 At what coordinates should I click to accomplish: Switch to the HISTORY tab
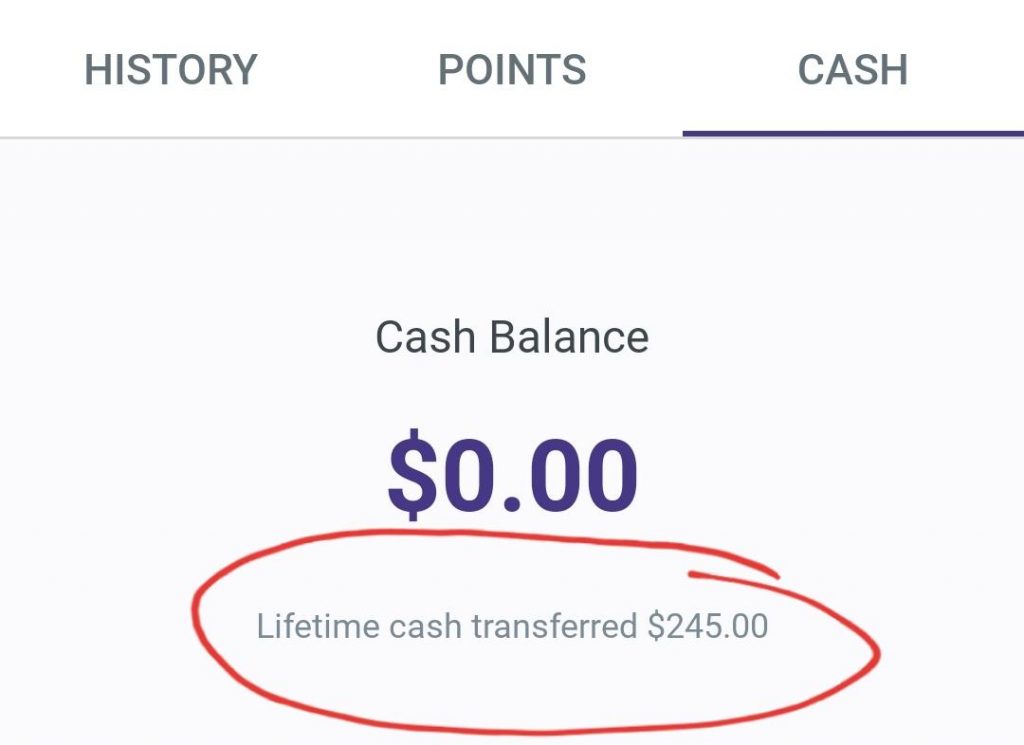pyautogui.click(x=170, y=68)
